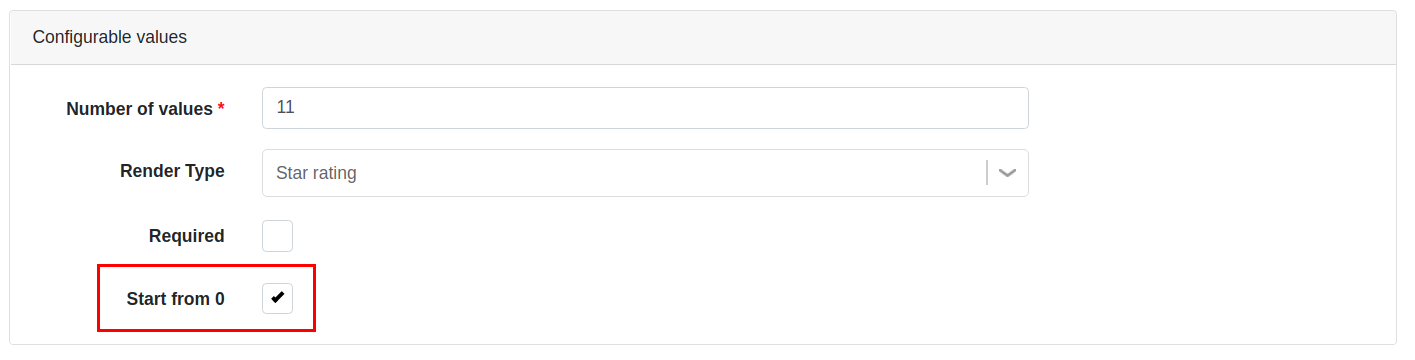This screenshot has height=360, width=1415.
Task: Click the checkmark icon beside Start from 0
Action: pos(277,298)
